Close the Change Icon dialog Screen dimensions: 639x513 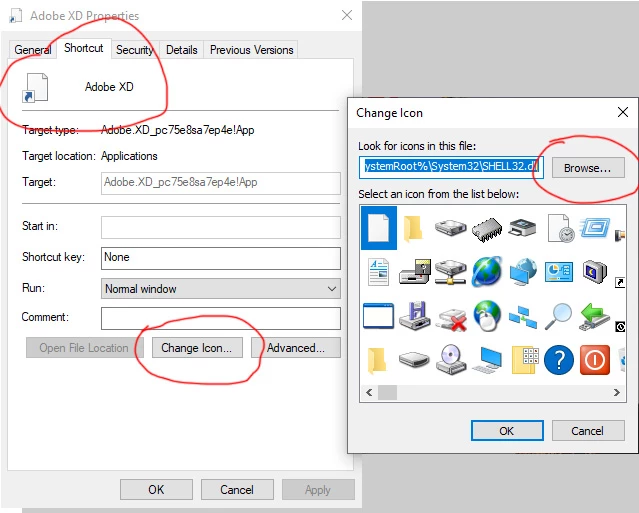(623, 112)
